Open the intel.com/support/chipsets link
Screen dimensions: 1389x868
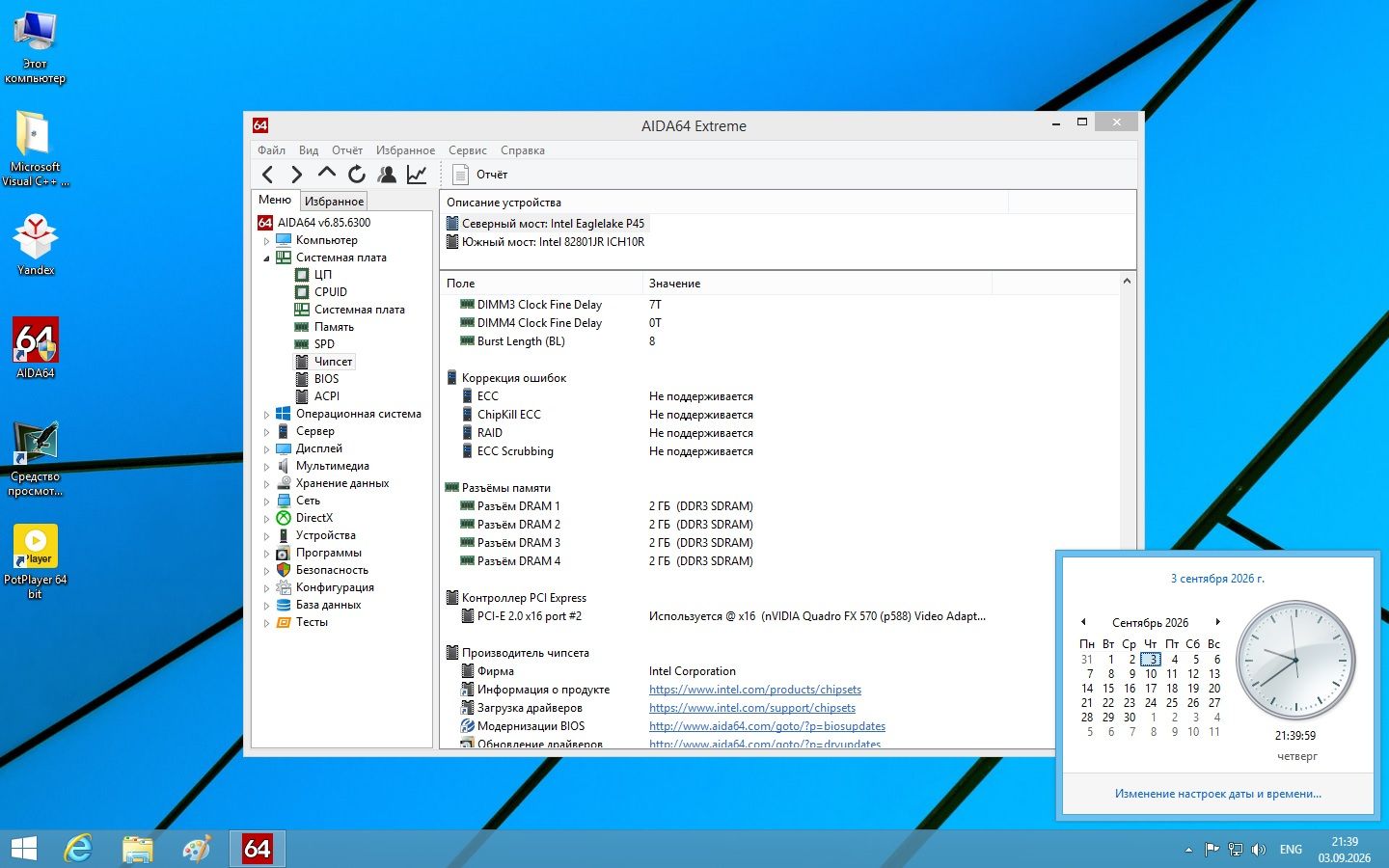pos(752,708)
